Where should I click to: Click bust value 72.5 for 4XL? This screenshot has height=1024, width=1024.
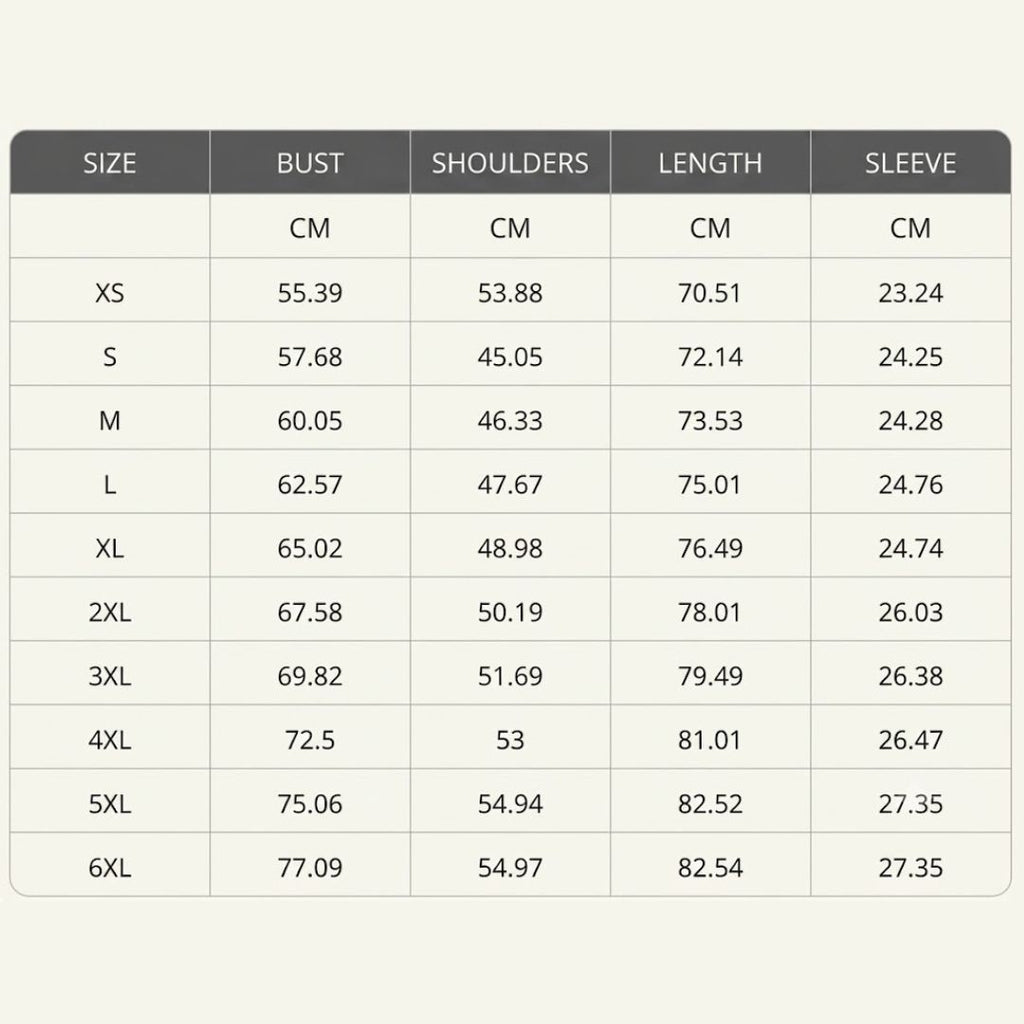(x=310, y=740)
